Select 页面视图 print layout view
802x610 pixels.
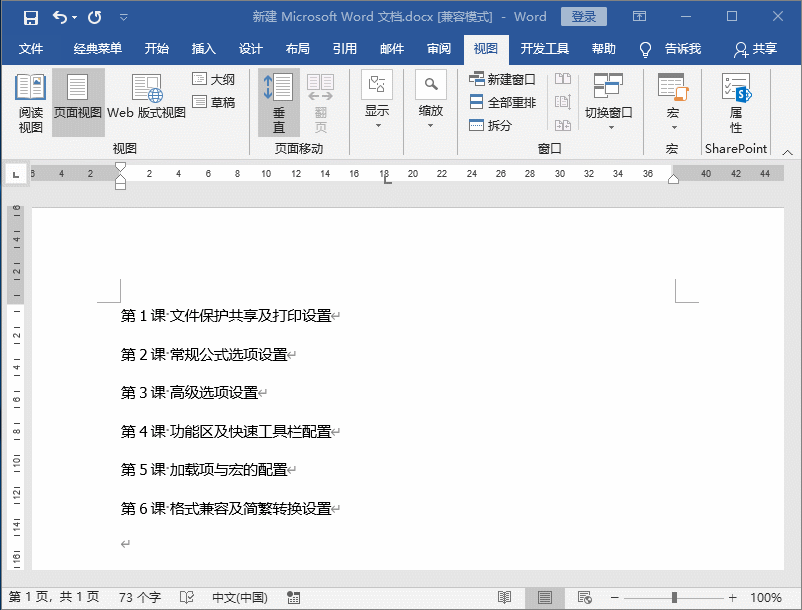click(x=78, y=102)
